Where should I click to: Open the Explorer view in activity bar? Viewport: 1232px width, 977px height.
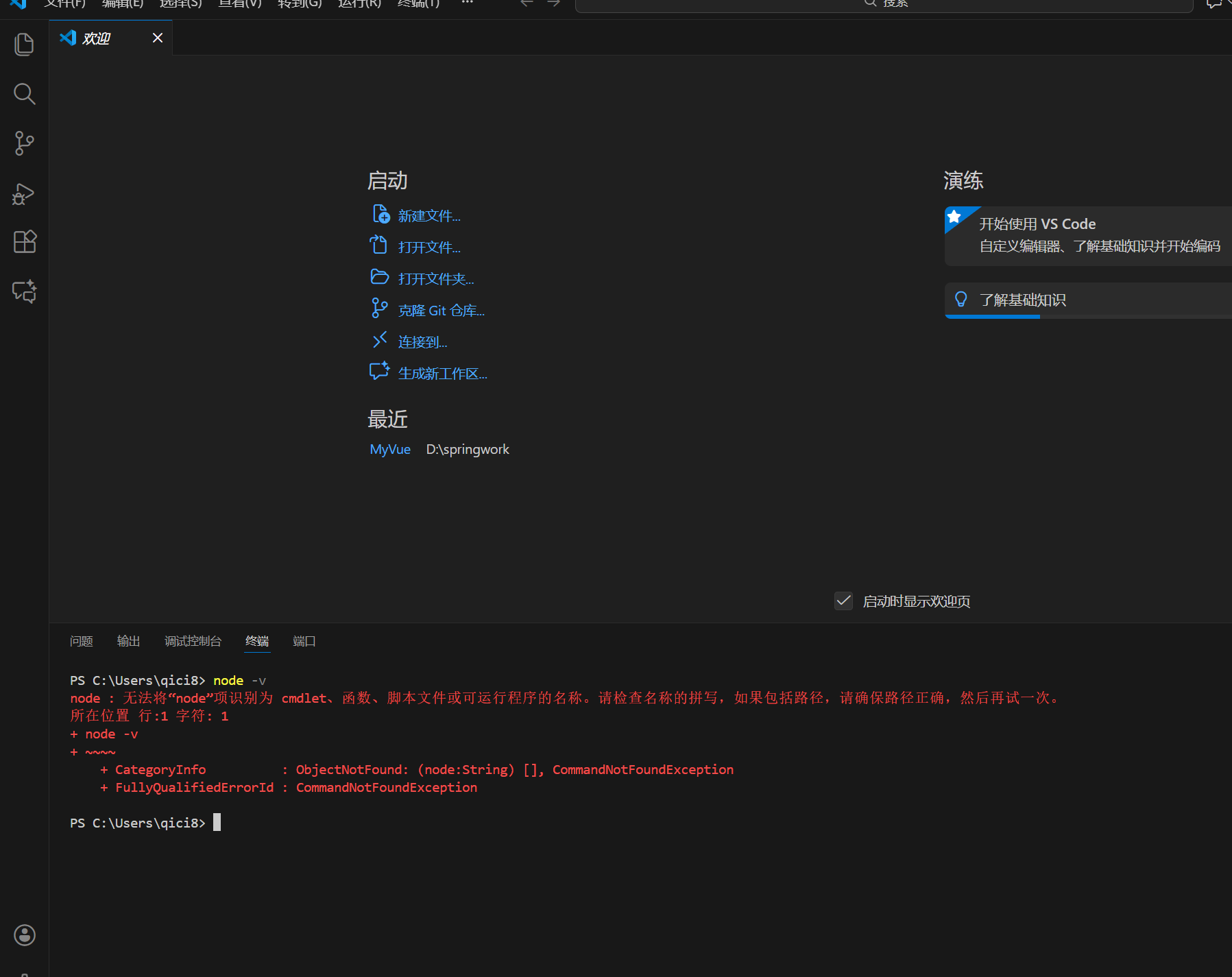(24, 45)
